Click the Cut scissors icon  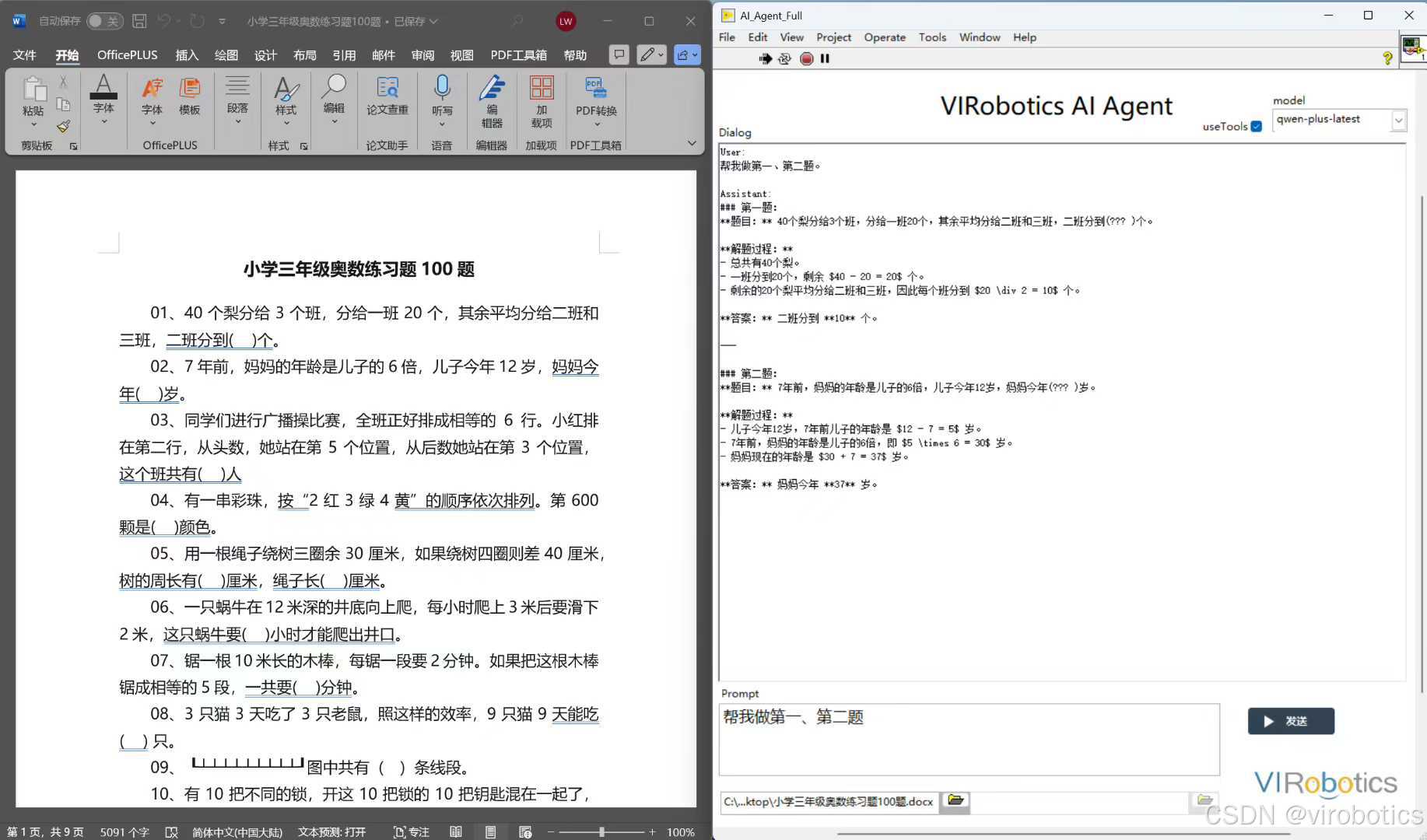tap(63, 82)
